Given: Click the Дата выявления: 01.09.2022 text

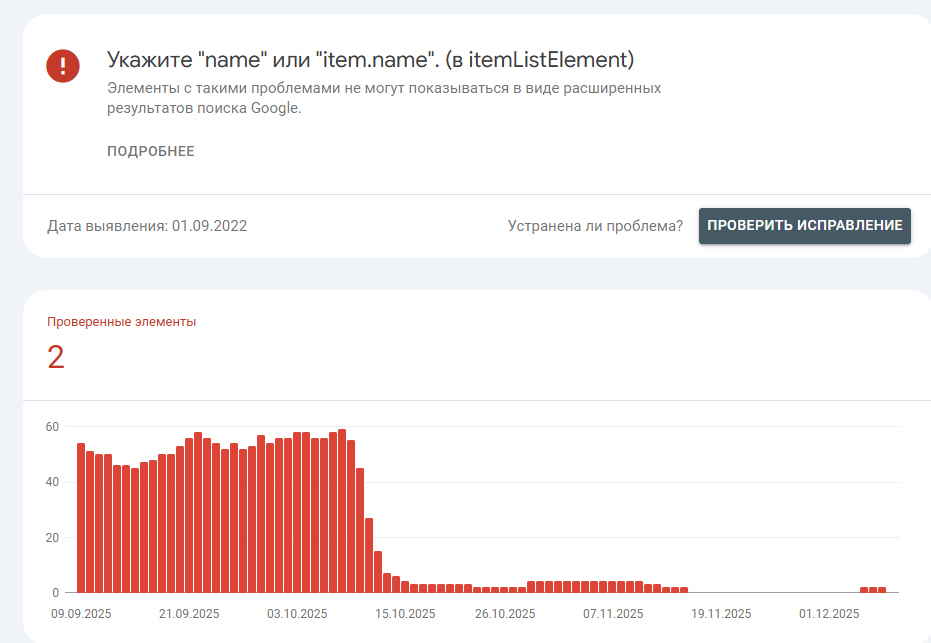Looking at the screenshot, I should (x=147, y=226).
